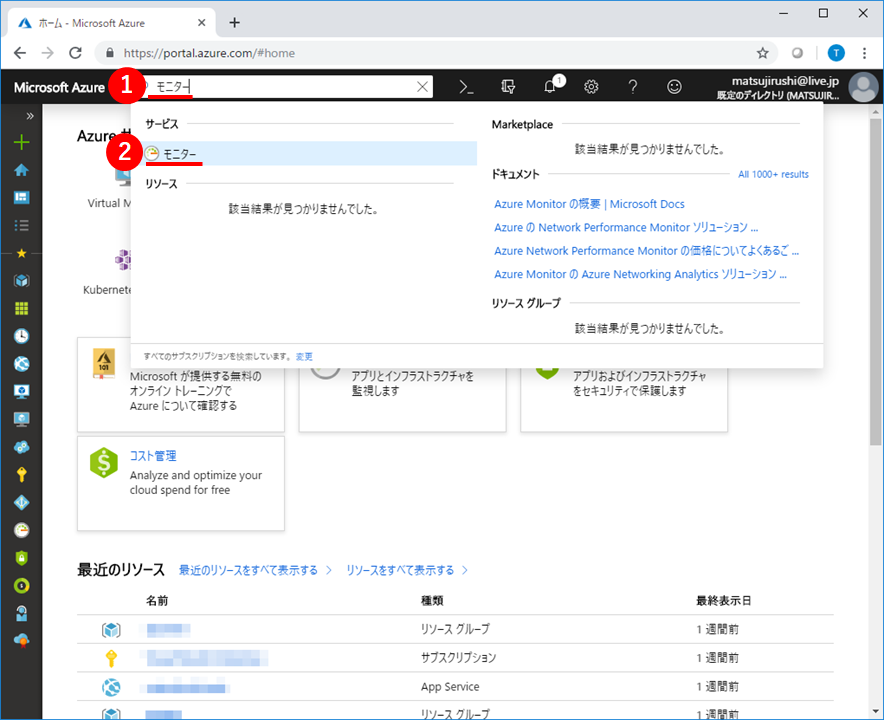The height and width of the screenshot is (720, 884).
Task: Click the address bar URL
Action: tap(209, 53)
